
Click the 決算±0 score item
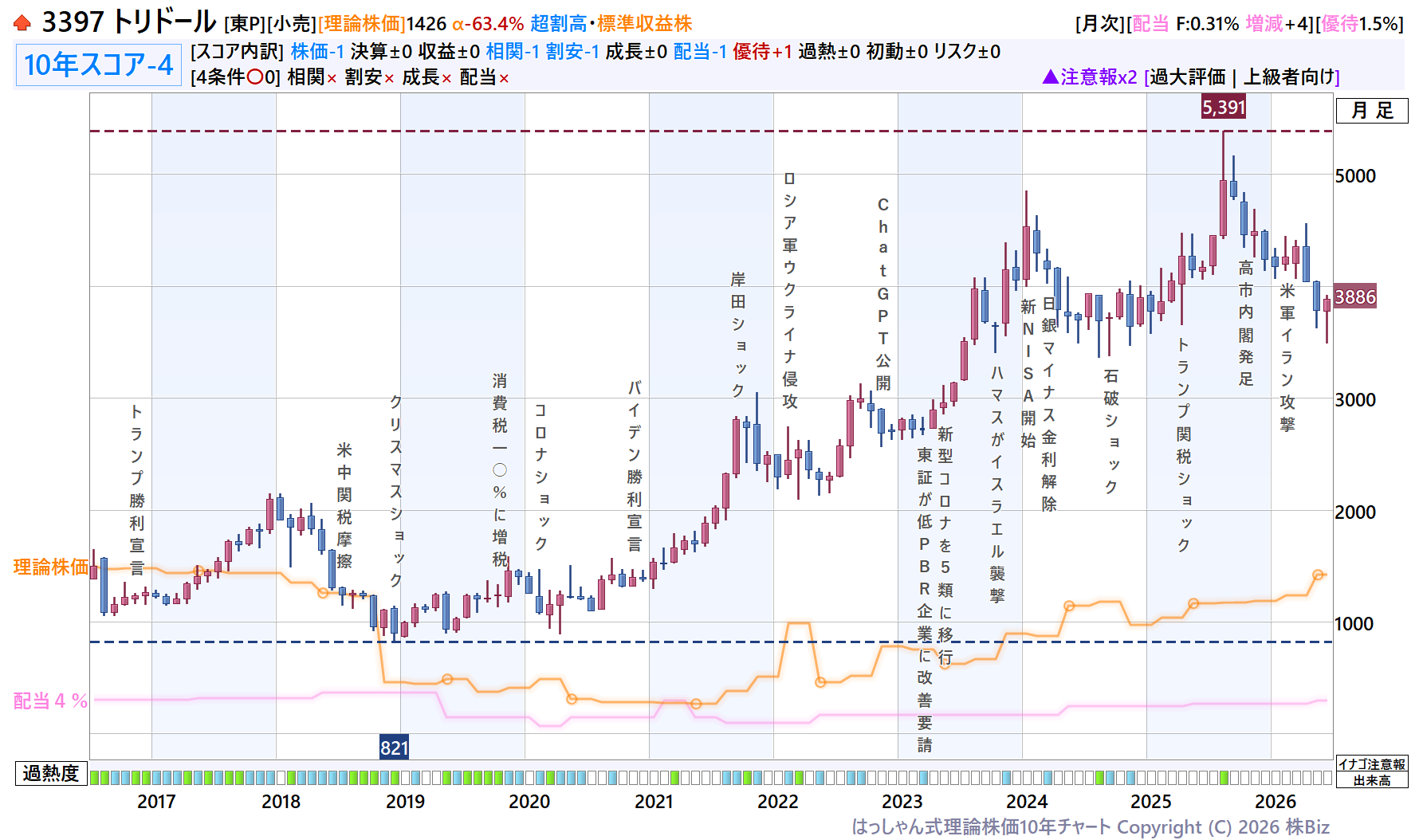click(x=381, y=52)
